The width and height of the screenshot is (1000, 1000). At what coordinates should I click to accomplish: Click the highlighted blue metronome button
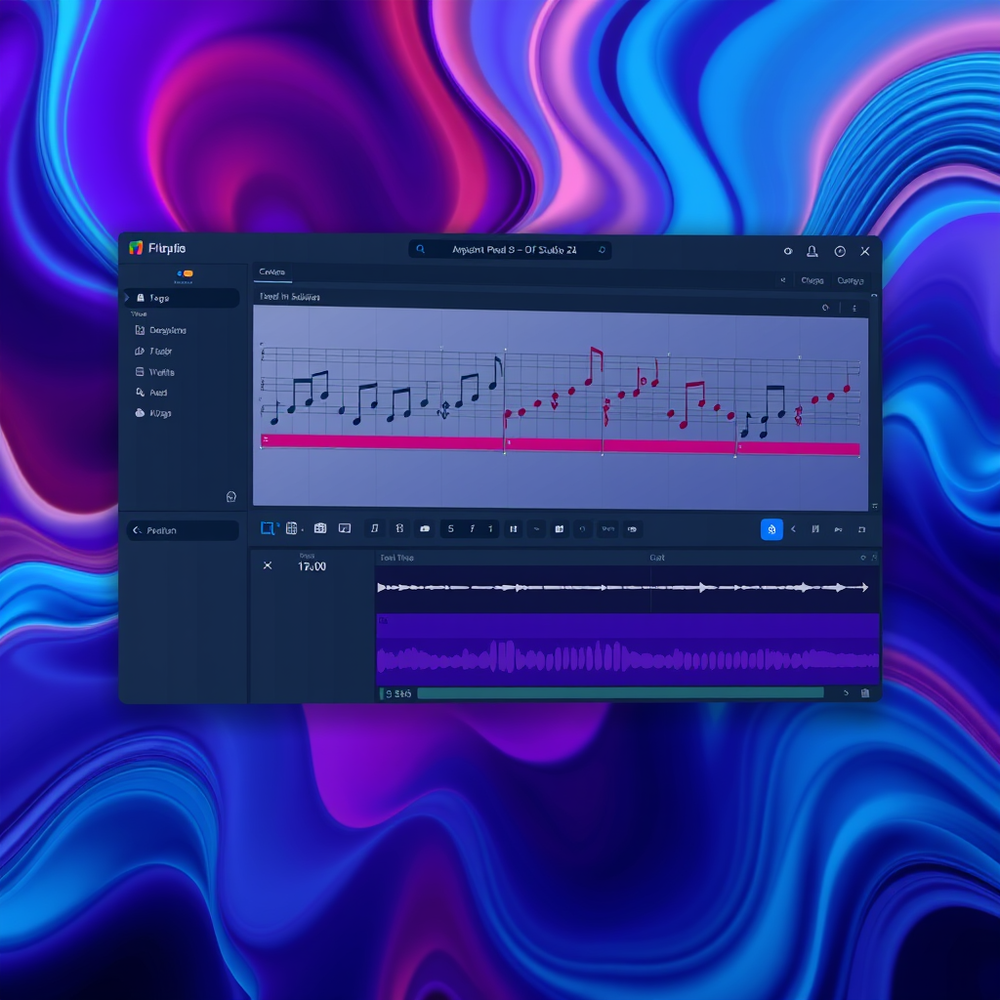[771, 529]
